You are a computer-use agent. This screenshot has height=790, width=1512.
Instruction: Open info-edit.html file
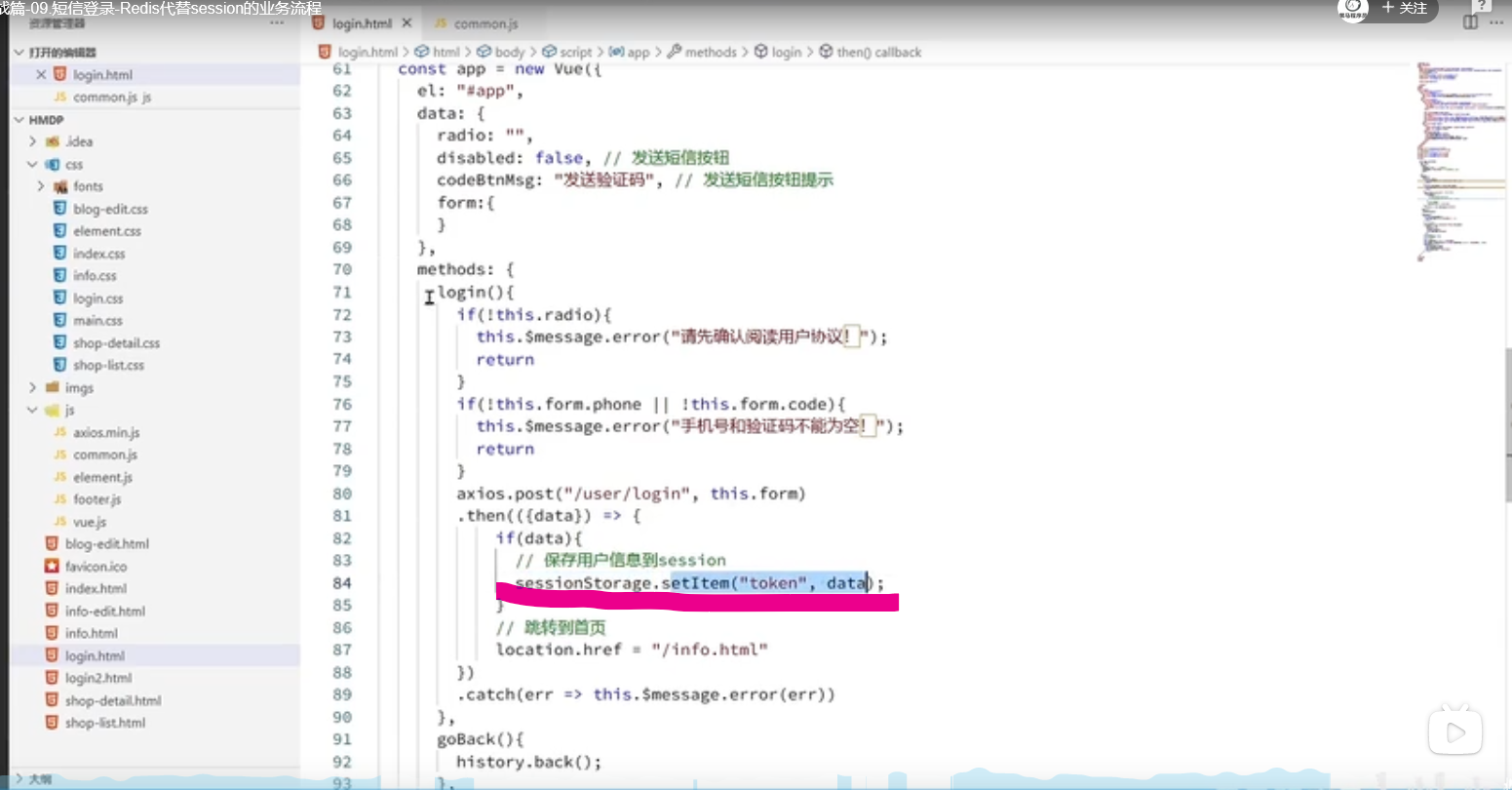click(x=104, y=612)
